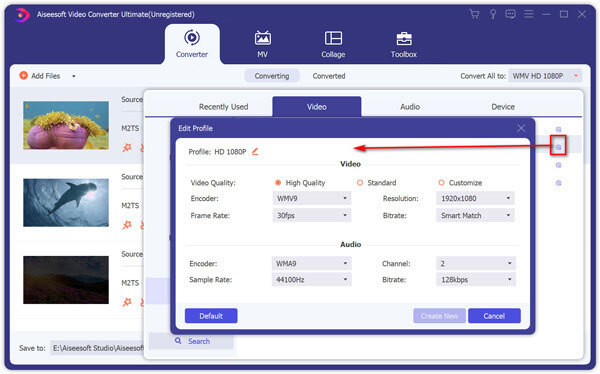Click the highlighted gear icon in the red box
600x374 pixels.
[x=558, y=147]
